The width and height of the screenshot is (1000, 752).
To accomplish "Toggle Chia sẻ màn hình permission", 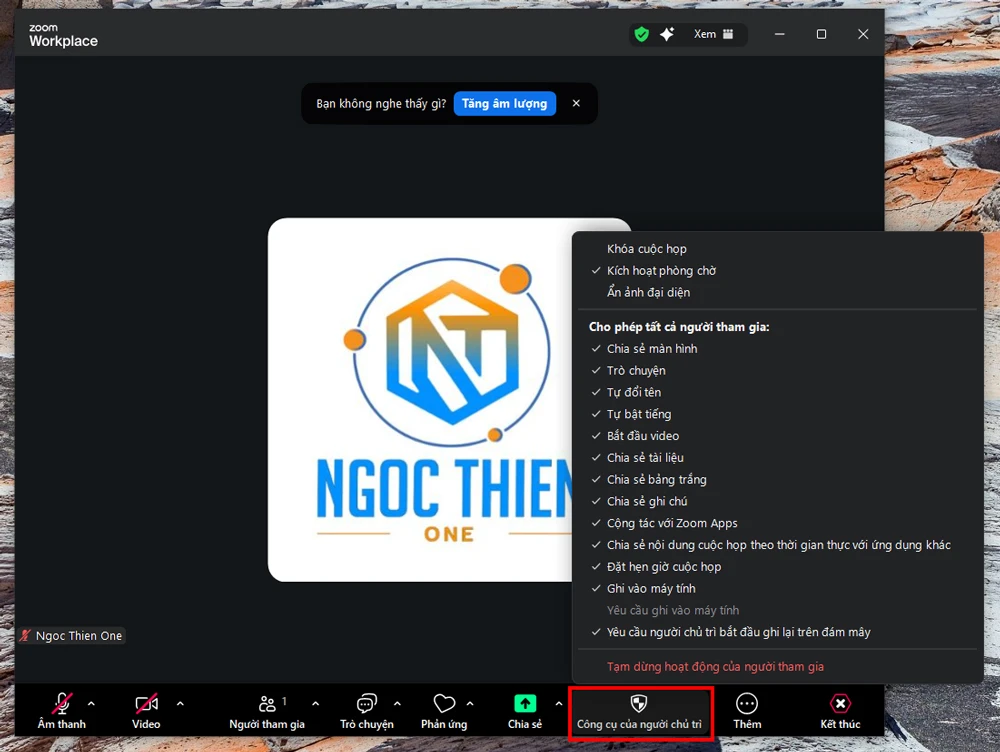I will (652, 349).
